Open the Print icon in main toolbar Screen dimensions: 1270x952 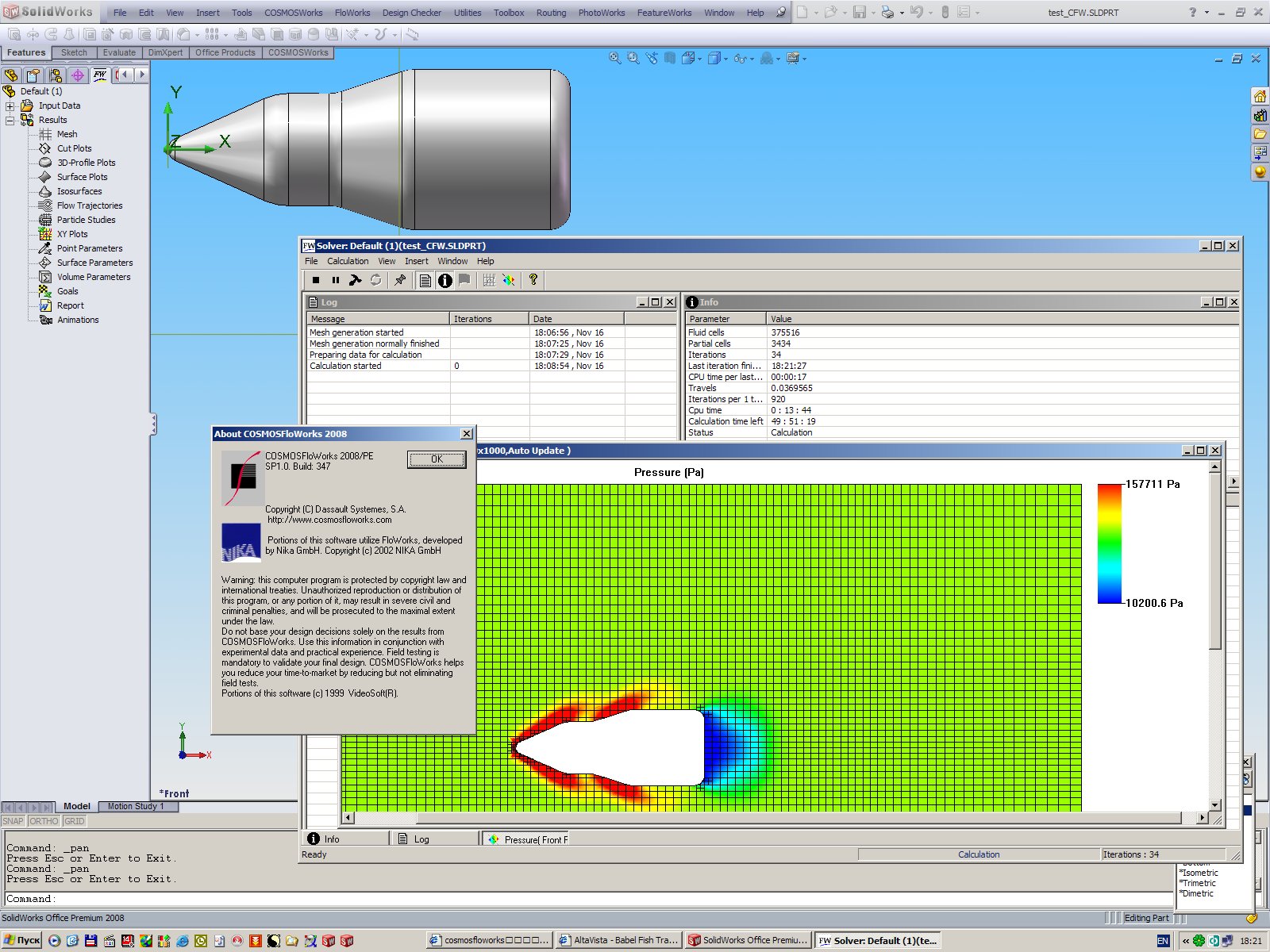tap(887, 13)
